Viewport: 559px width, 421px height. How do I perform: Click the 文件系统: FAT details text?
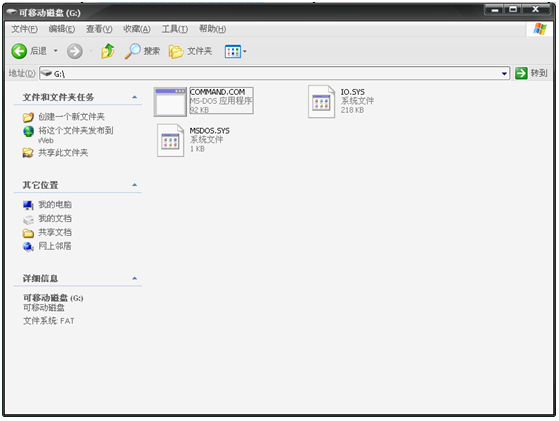click(x=49, y=321)
